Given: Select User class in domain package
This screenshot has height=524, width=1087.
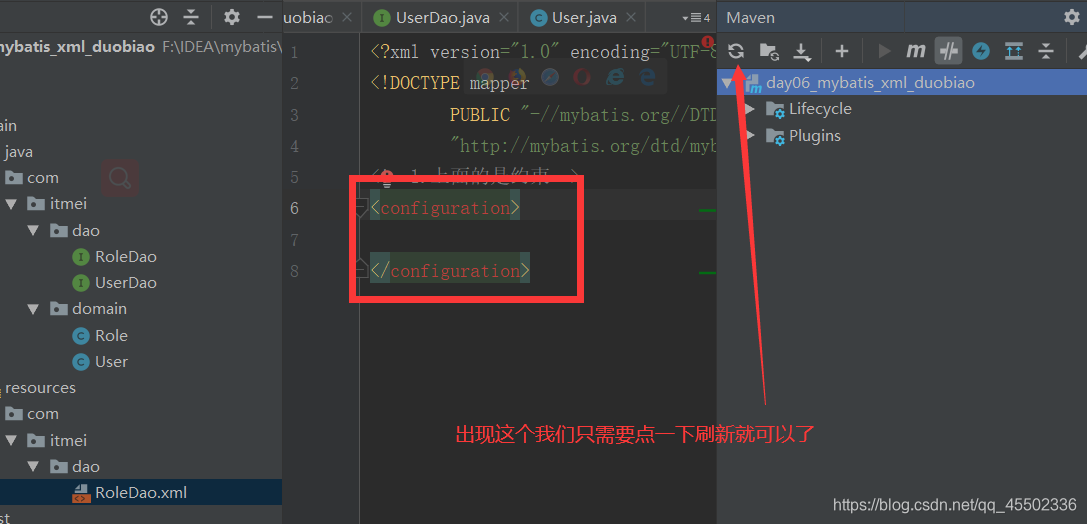Looking at the screenshot, I should 111,362.
